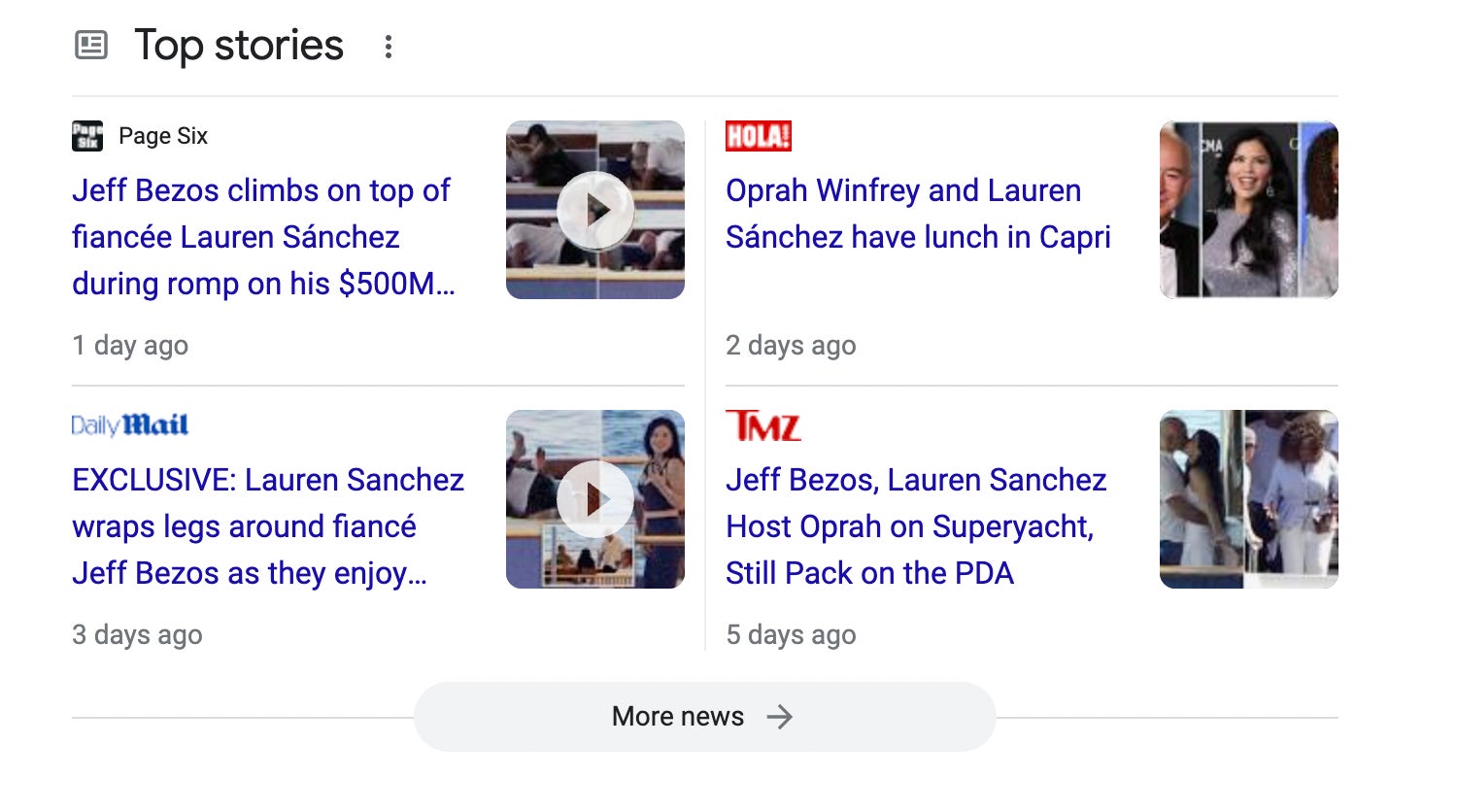Open the Jeff Bezos climbs headline
Viewport: 1457px width, 812px height.
pos(262,237)
